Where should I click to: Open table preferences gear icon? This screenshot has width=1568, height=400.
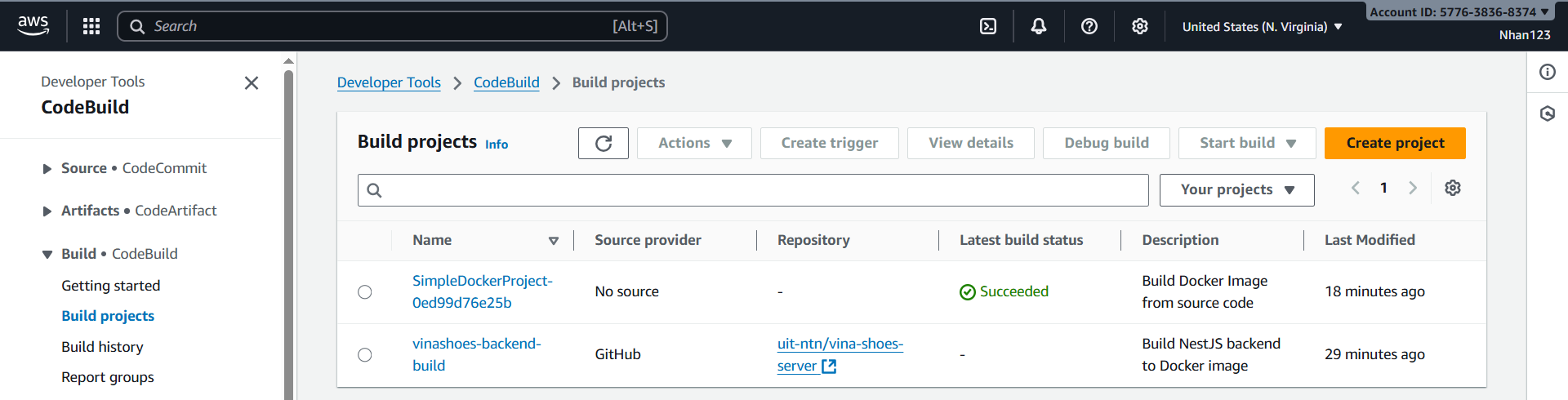point(1453,188)
